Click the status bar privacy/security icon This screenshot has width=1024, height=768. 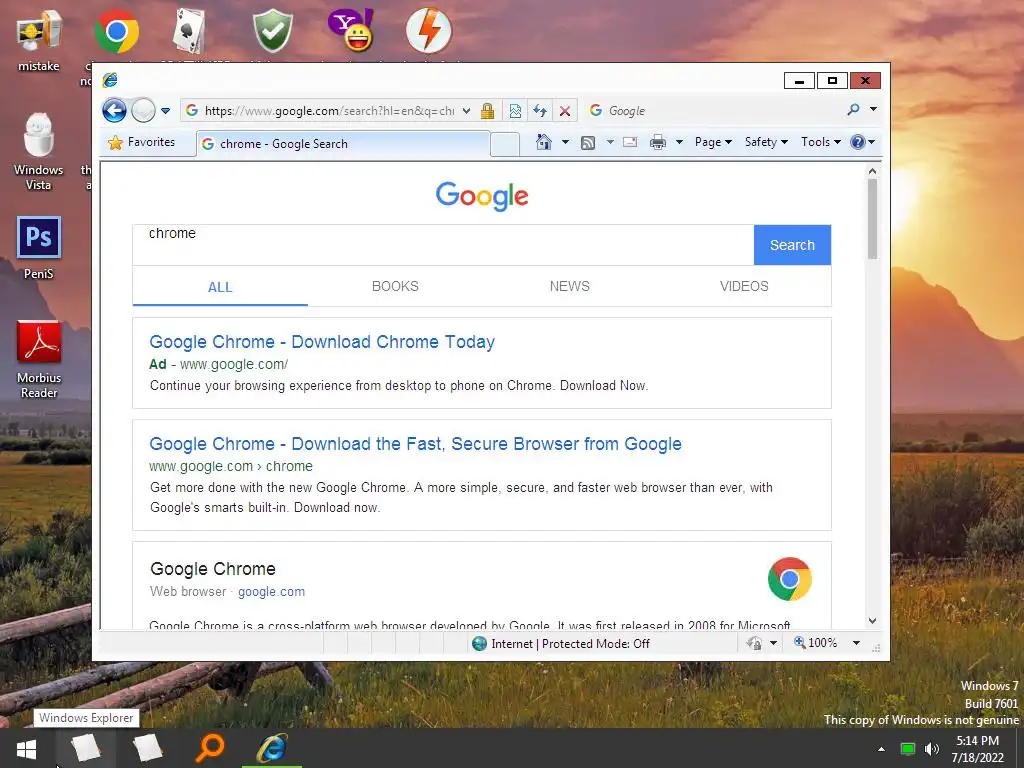pos(754,643)
